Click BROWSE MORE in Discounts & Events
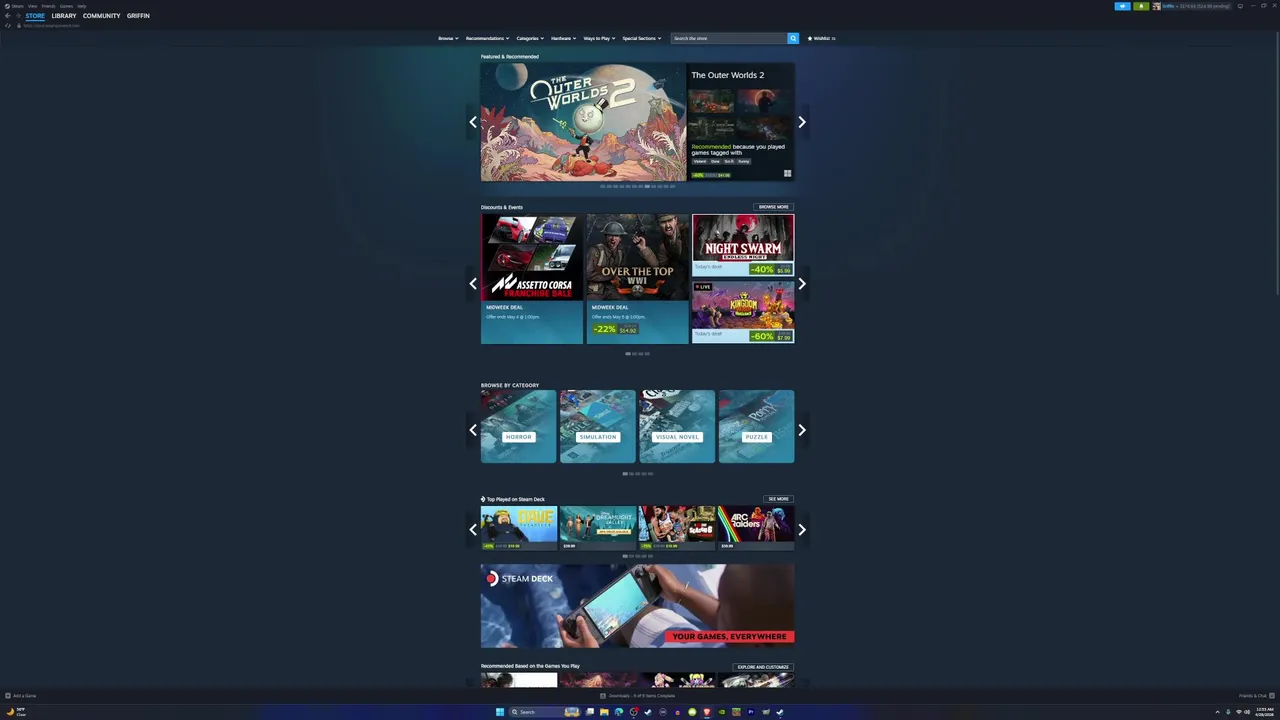 click(x=773, y=207)
